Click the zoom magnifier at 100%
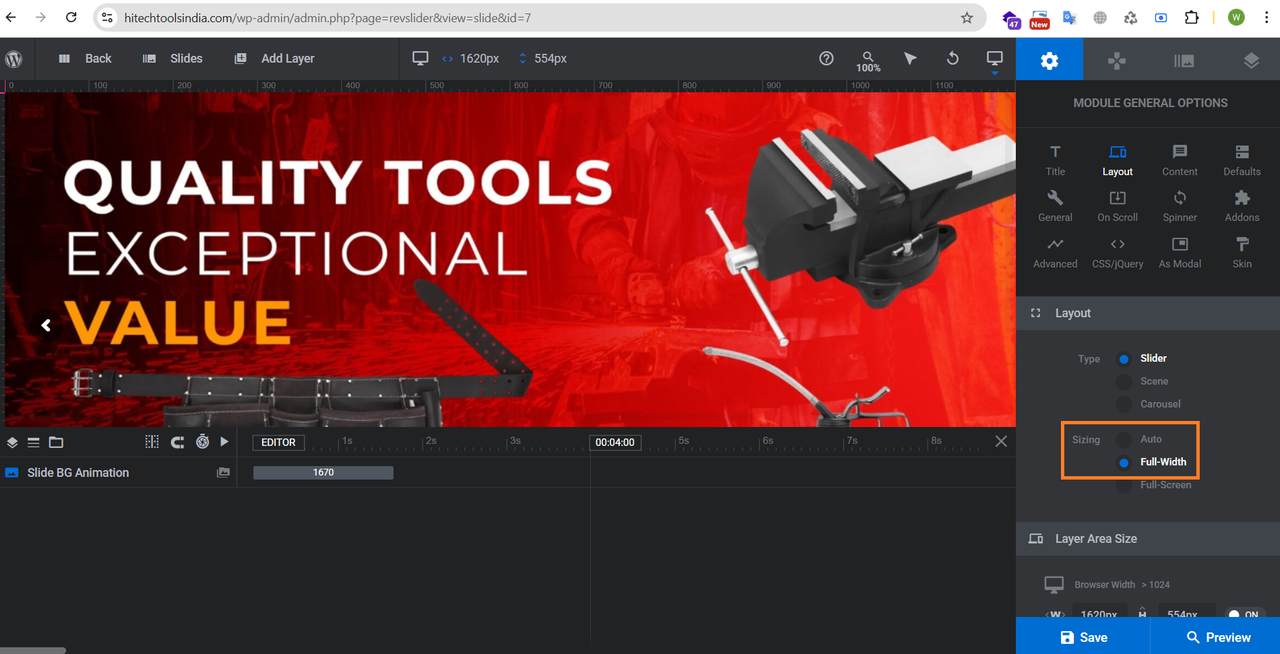This screenshot has height=654, width=1280. click(x=868, y=61)
